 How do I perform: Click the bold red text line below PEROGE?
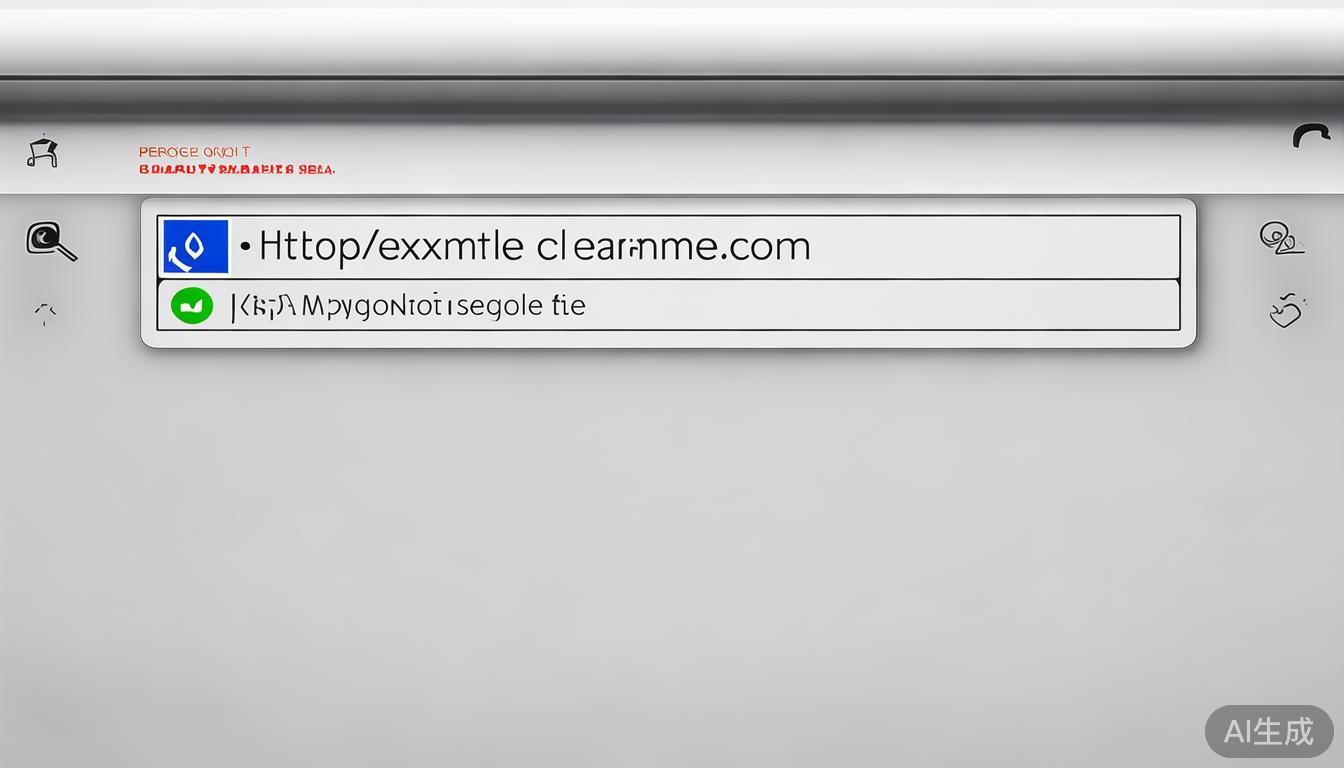(x=237, y=169)
